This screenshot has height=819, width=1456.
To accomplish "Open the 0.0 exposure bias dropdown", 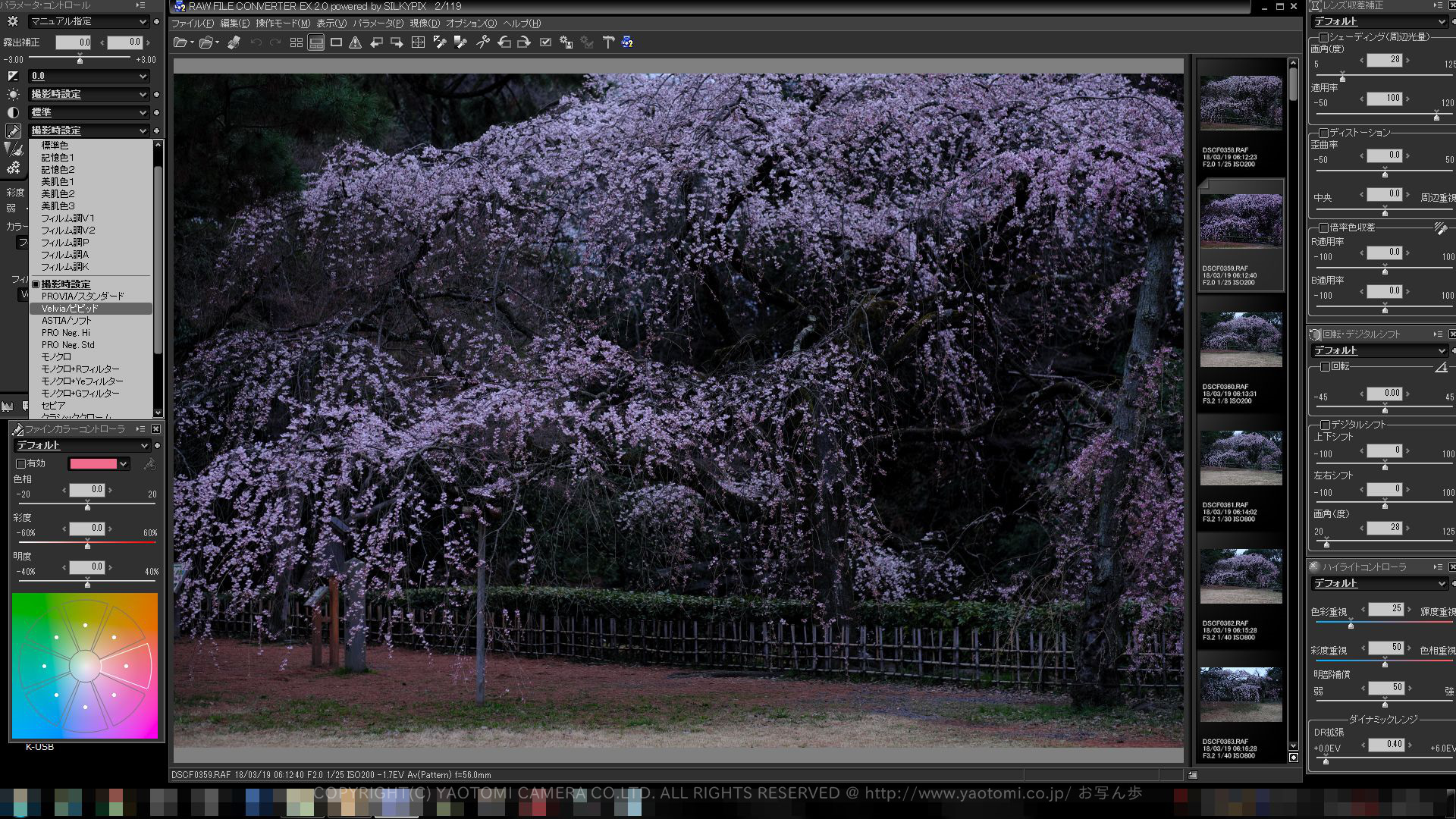I will click(x=88, y=76).
